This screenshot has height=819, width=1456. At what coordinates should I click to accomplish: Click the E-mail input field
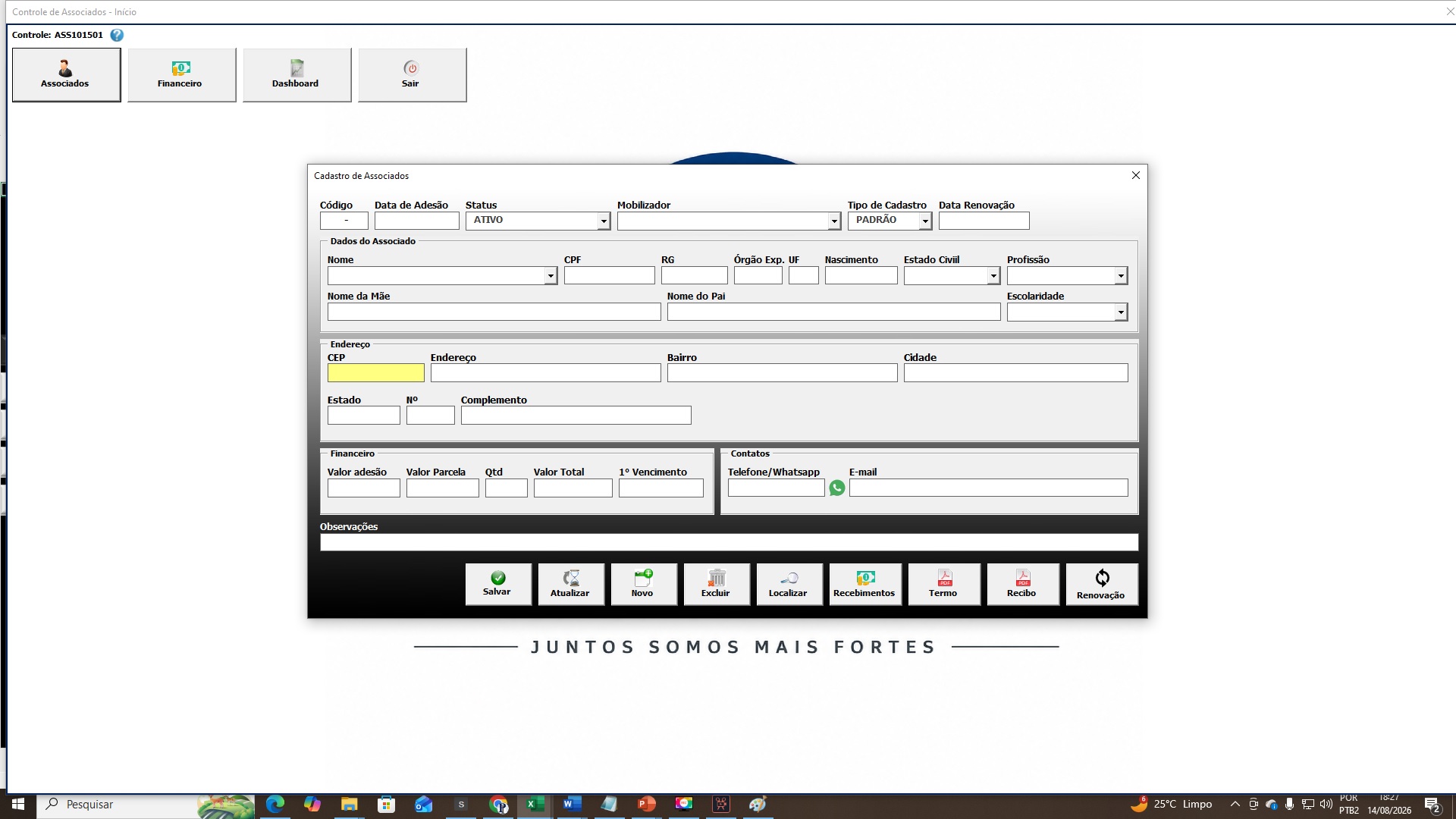pyautogui.click(x=989, y=488)
